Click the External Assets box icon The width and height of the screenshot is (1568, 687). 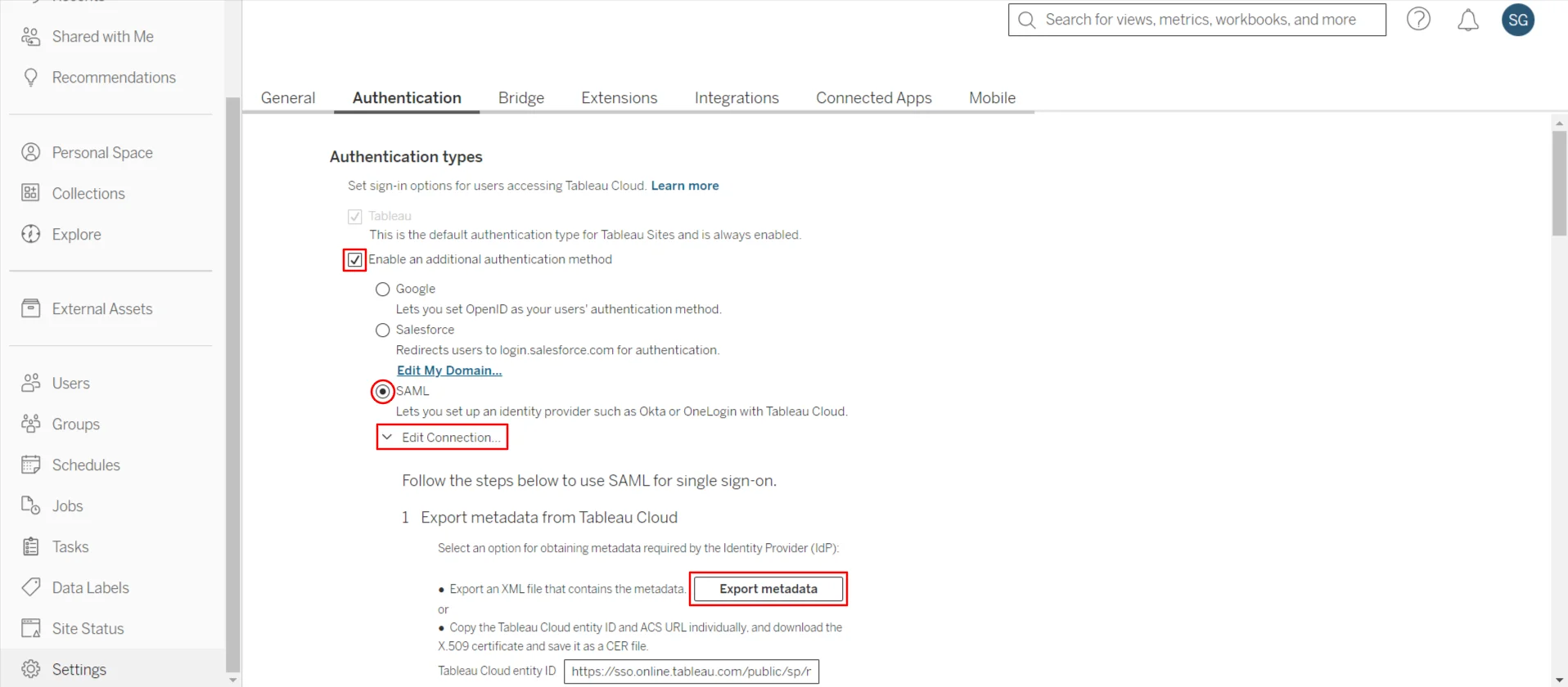tap(30, 308)
